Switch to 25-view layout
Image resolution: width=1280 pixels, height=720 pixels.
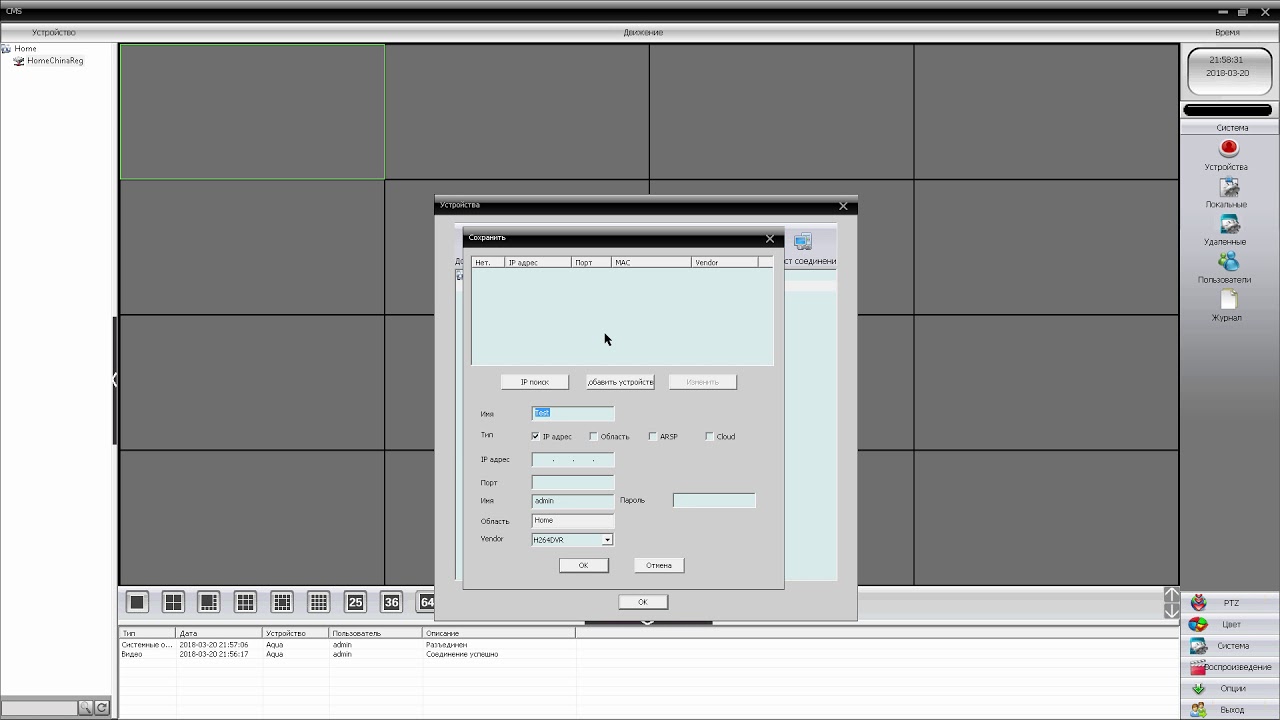(355, 602)
